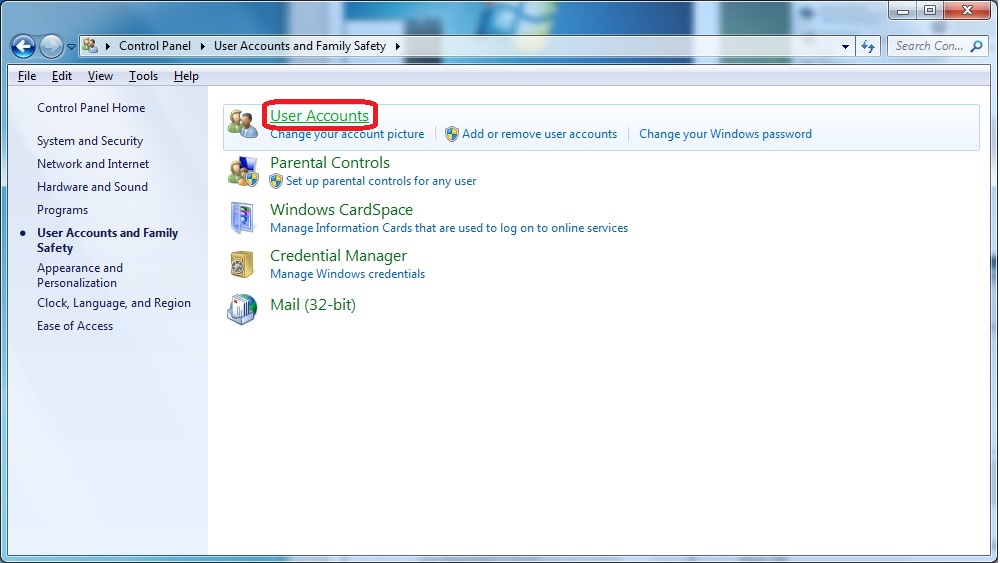Open the View menu
This screenshot has width=1000, height=563.
(100, 76)
